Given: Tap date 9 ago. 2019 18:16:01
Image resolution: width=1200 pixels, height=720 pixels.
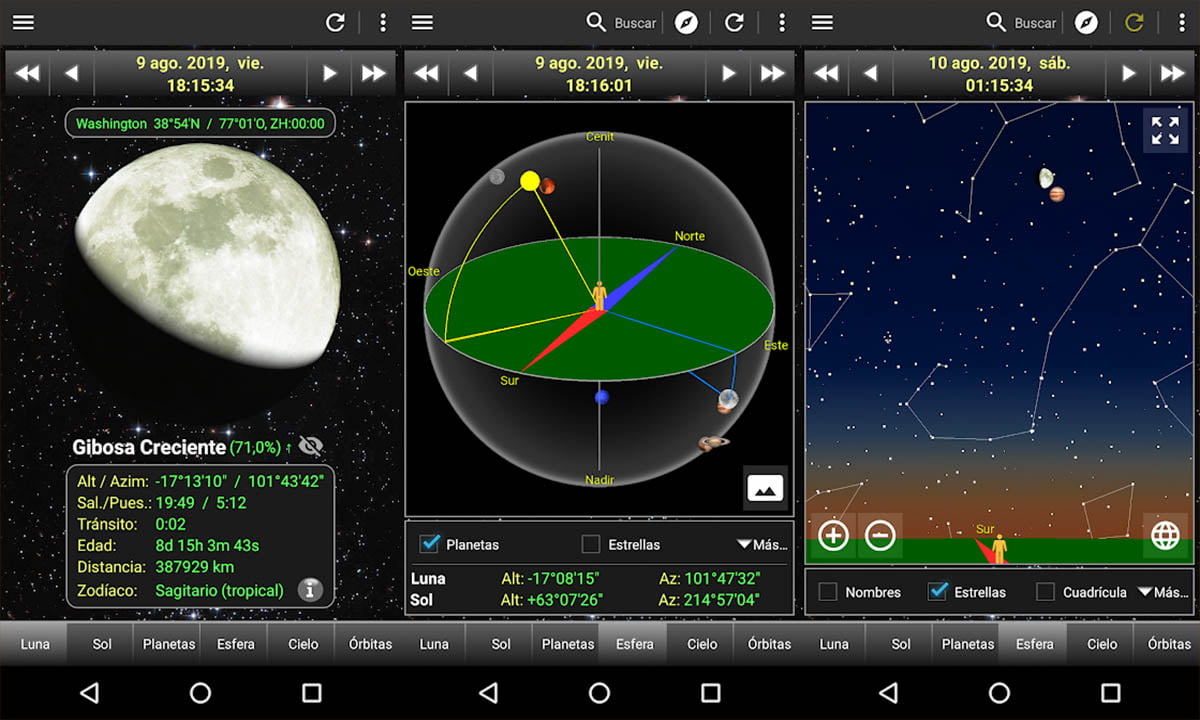Looking at the screenshot, I should point(599,73).
